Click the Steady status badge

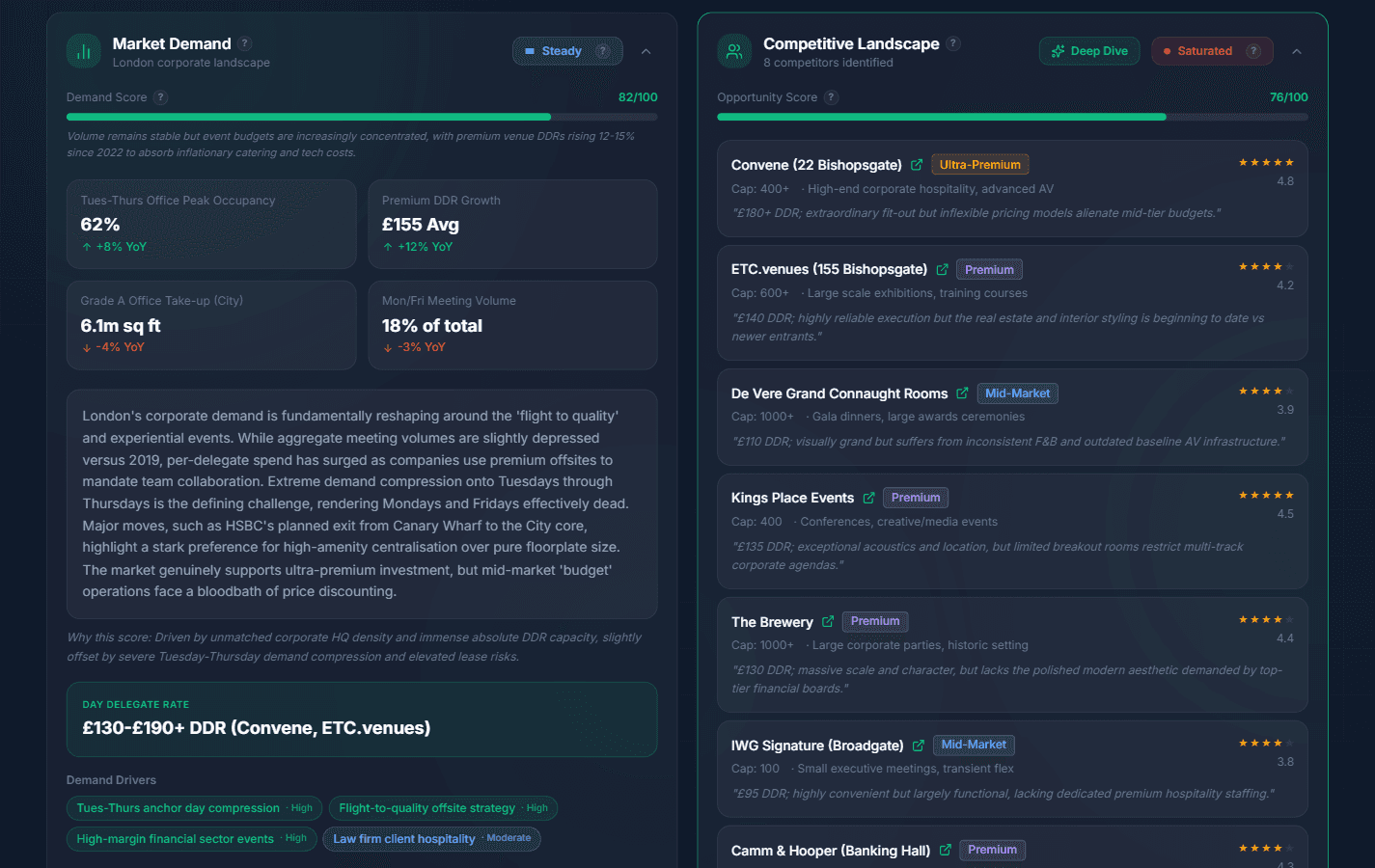click(x=567, y=51)
